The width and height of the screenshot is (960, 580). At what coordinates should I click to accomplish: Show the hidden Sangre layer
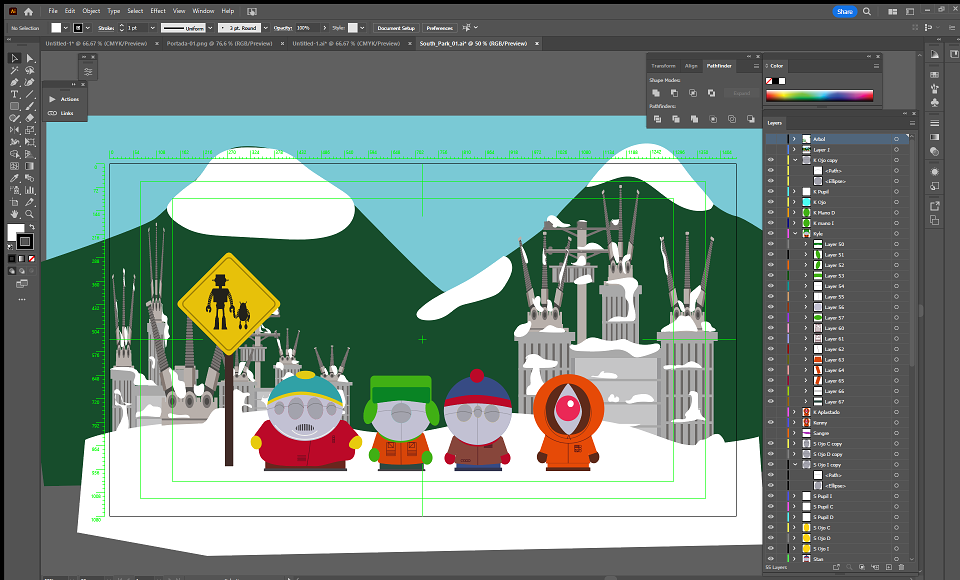[771, 433]
